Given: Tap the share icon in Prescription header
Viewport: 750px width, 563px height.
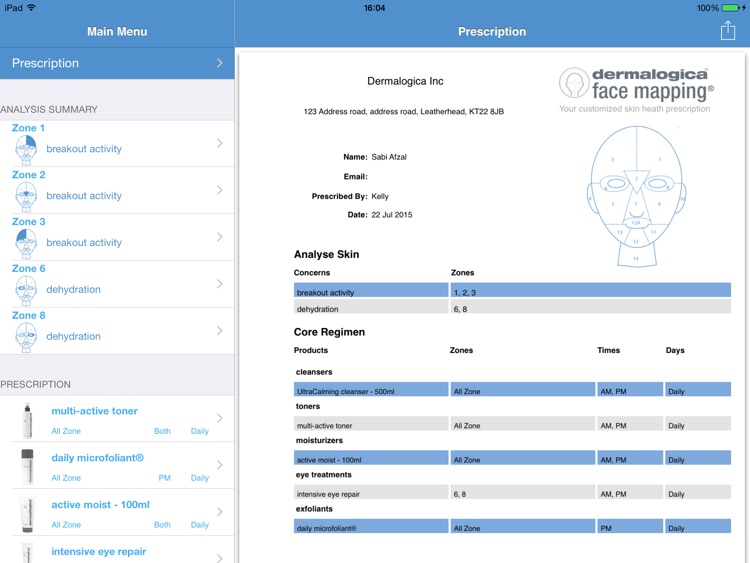Looking at the screenshot, I should point(728,31).
